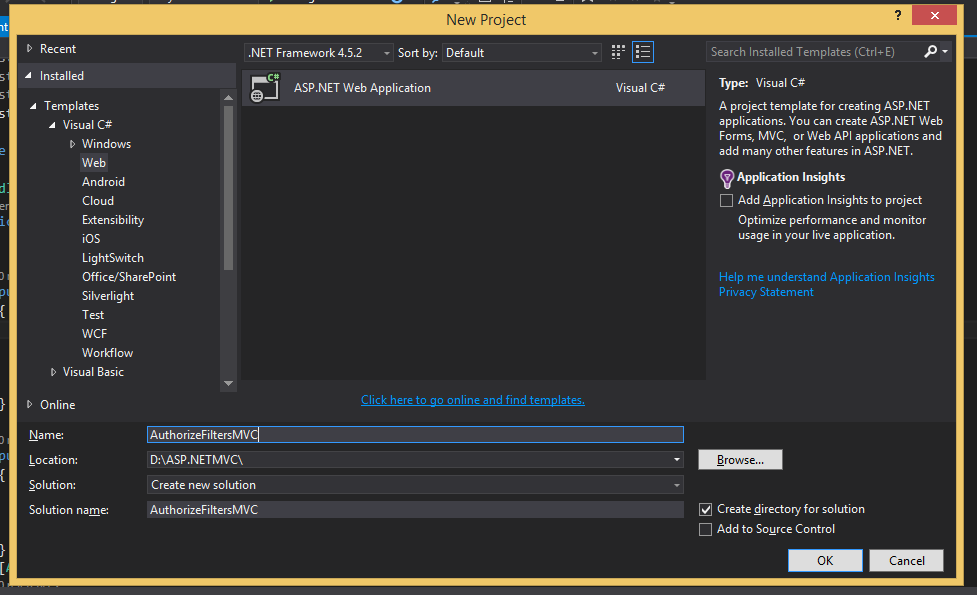This screenshot has width=977, height=595.
Task: Click the OK button
Action: pyautogui.click(x=825, y=561)
